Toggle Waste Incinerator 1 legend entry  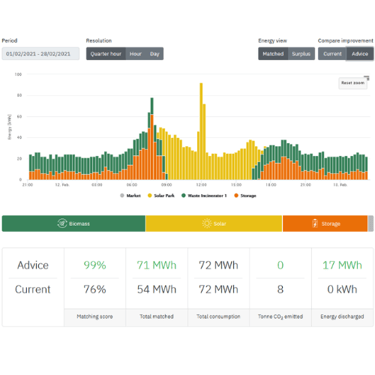[x=204, y=196]
